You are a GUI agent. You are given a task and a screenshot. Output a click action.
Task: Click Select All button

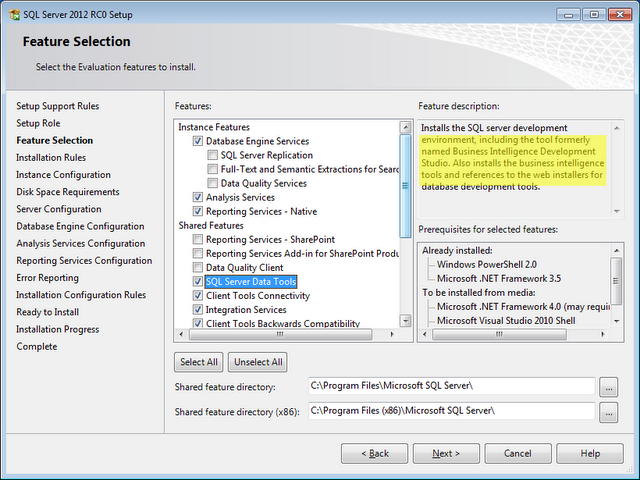click(199, 362)
